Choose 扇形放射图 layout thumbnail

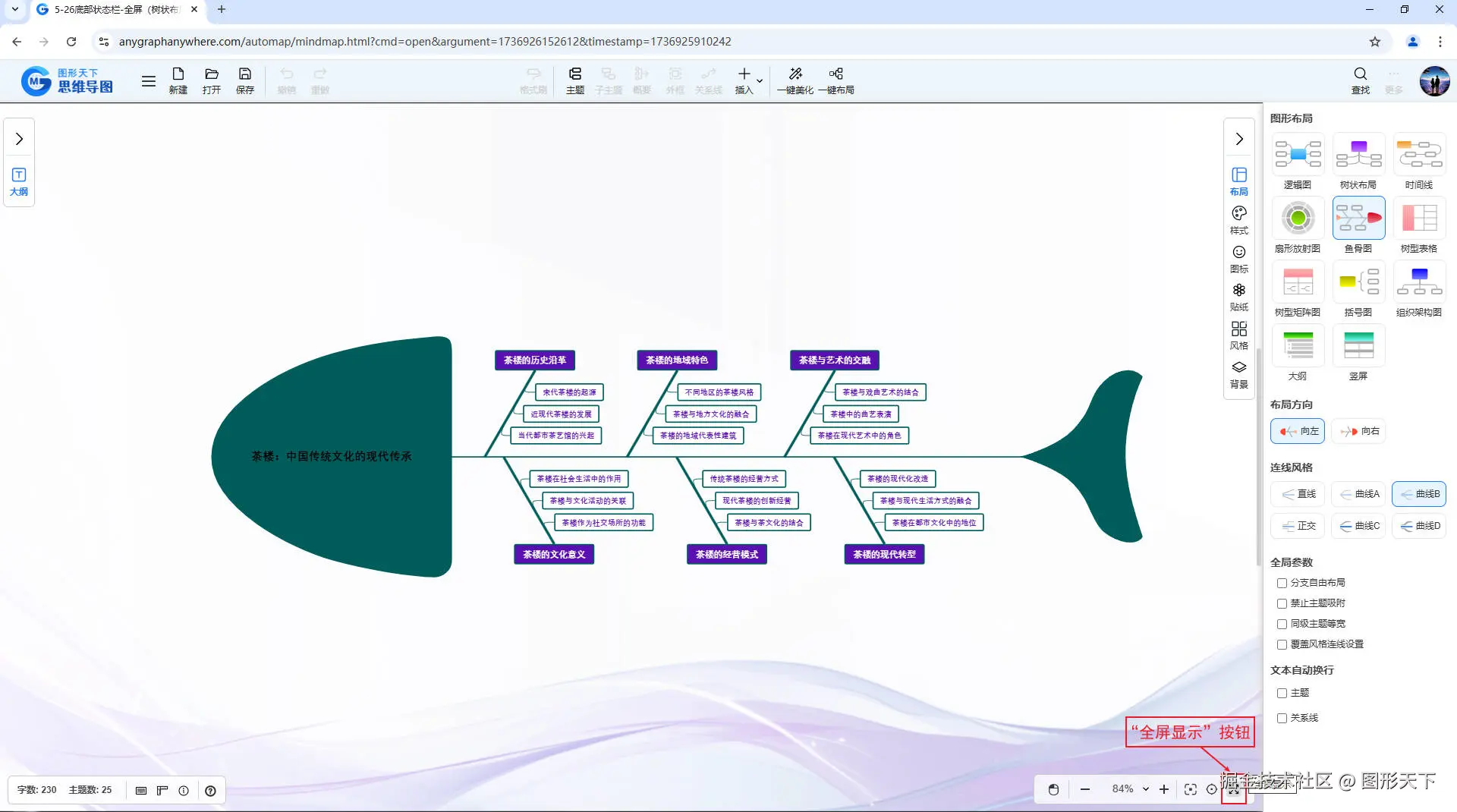coord(1298,218)
